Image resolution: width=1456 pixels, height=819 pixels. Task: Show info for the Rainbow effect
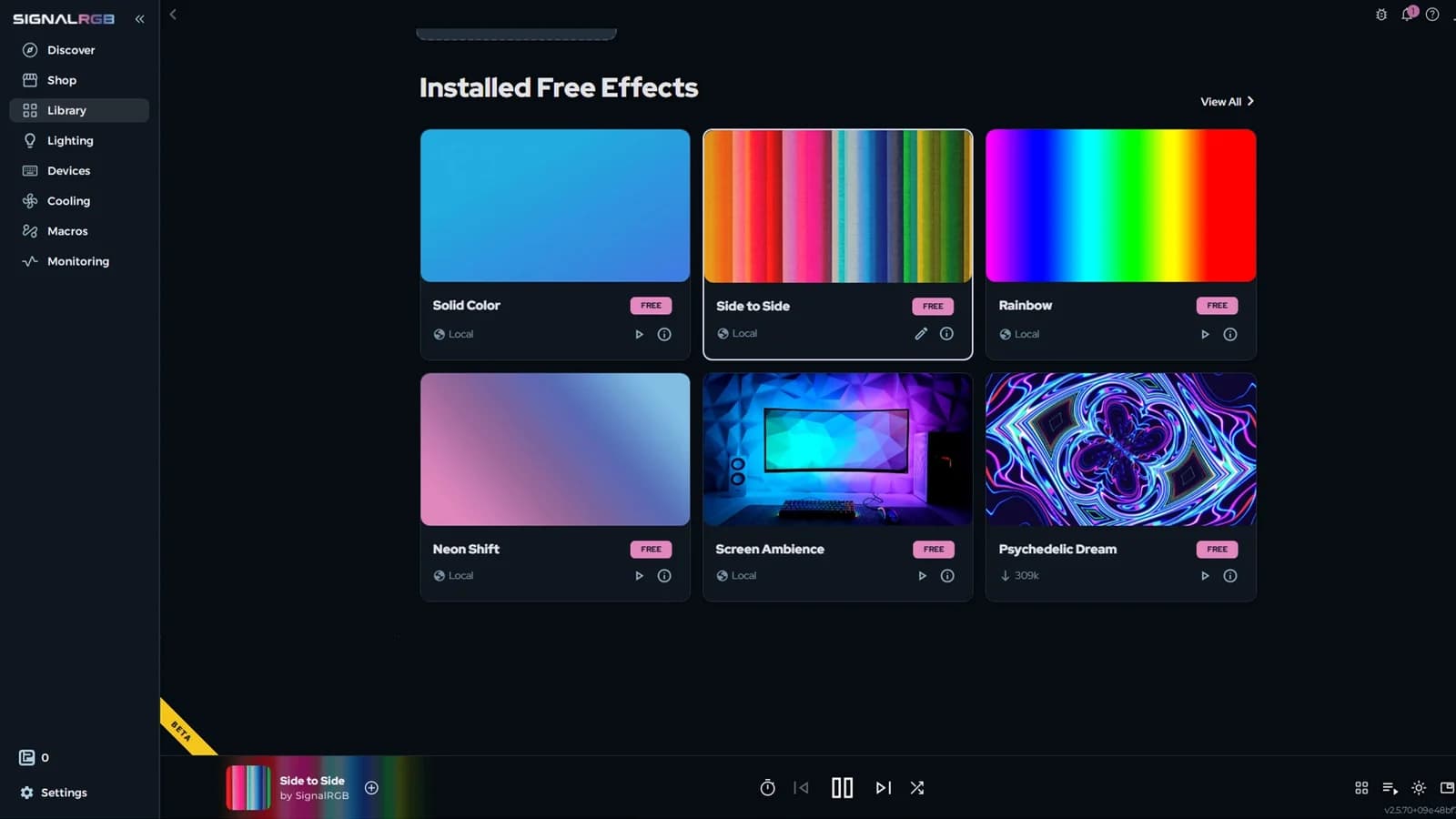coord(1230,334)
